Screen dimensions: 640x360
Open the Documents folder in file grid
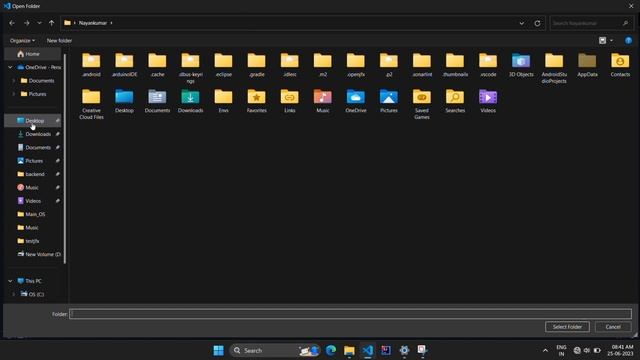(x=157, y=101)
